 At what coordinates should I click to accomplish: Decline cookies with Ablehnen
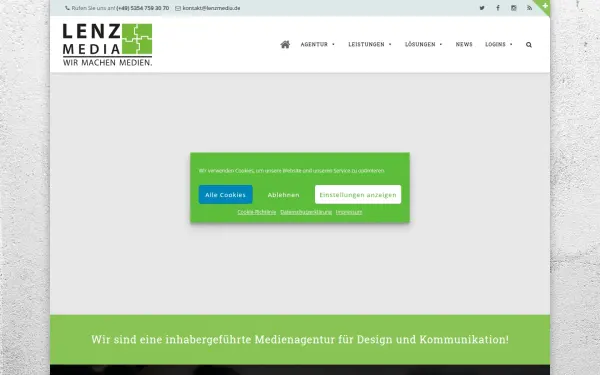284,194
